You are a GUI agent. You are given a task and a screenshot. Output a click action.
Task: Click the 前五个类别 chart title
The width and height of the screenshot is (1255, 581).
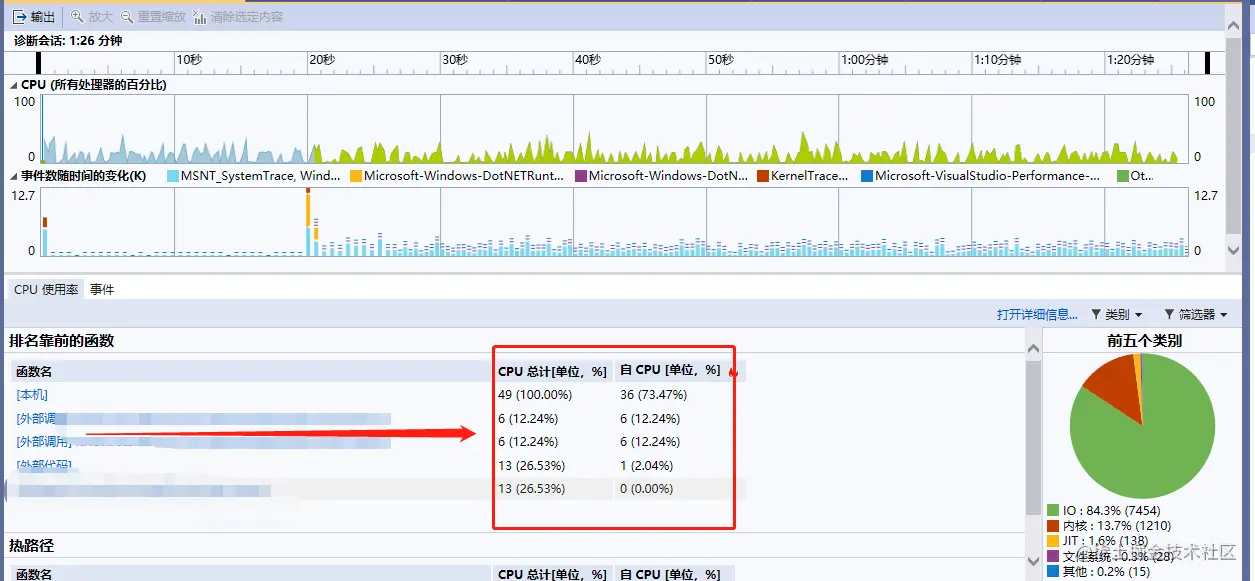pos(1144,341)
